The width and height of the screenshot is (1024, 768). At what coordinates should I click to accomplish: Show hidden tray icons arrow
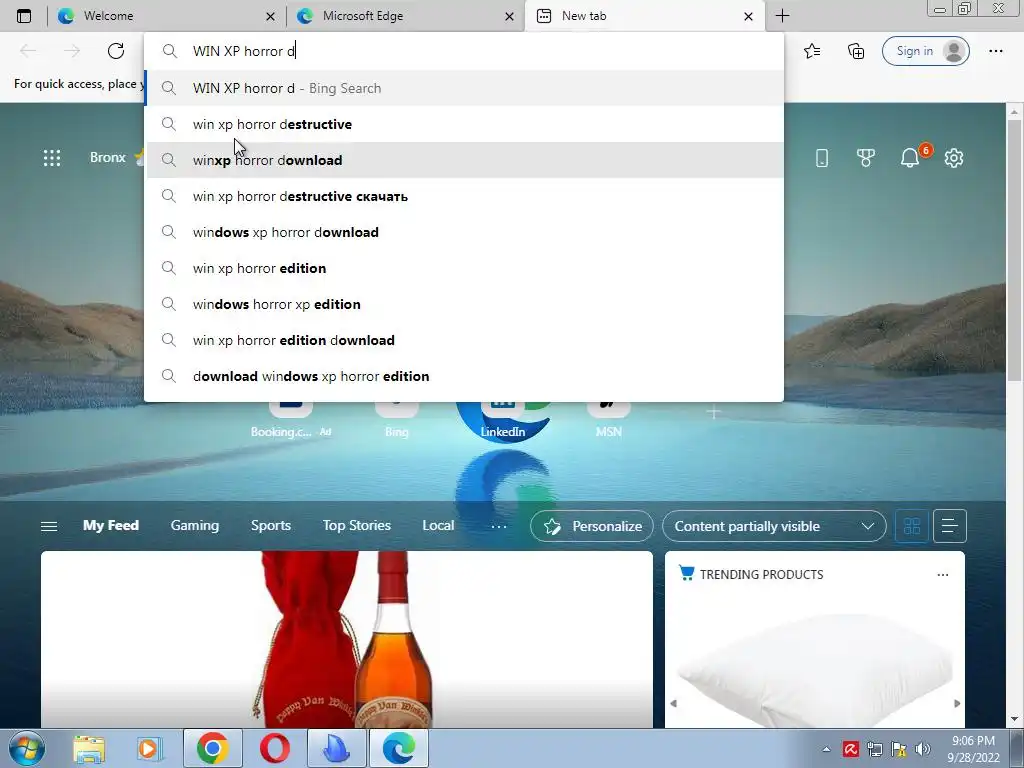(x=826, y=750)
